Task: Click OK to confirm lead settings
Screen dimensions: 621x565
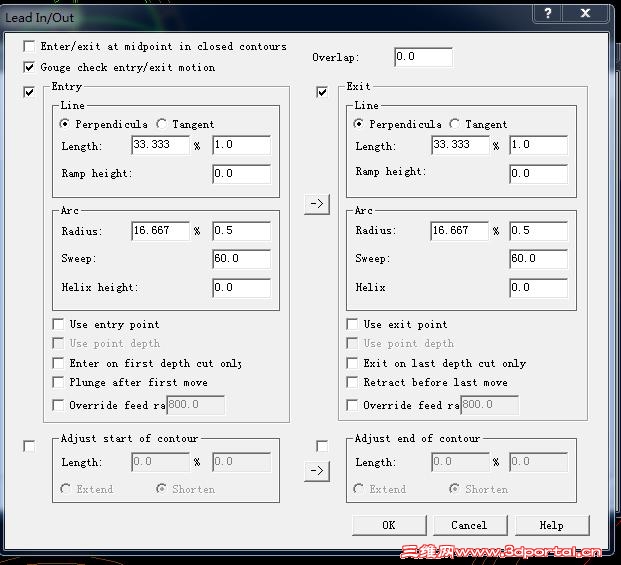Action: pyautogui.click(x=389, y=525)
